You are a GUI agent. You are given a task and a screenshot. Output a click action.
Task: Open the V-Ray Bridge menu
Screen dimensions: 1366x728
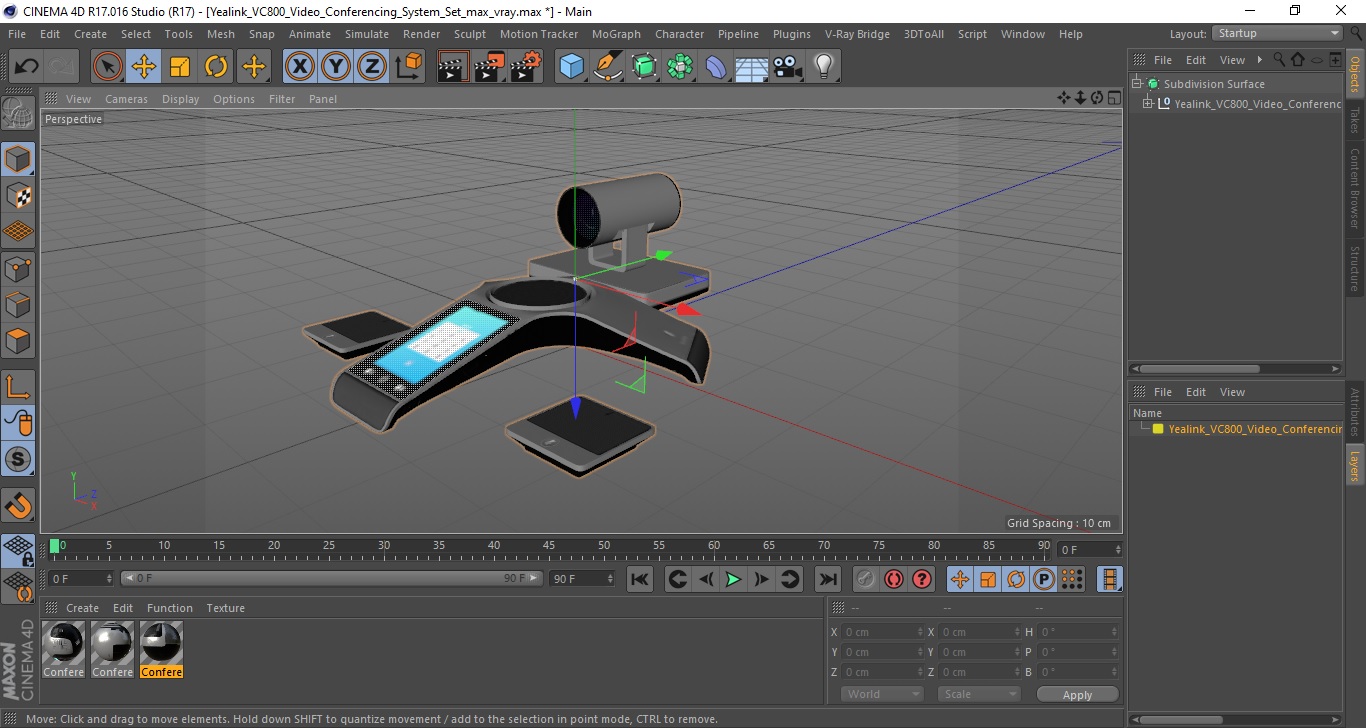[x=857, y=34]
